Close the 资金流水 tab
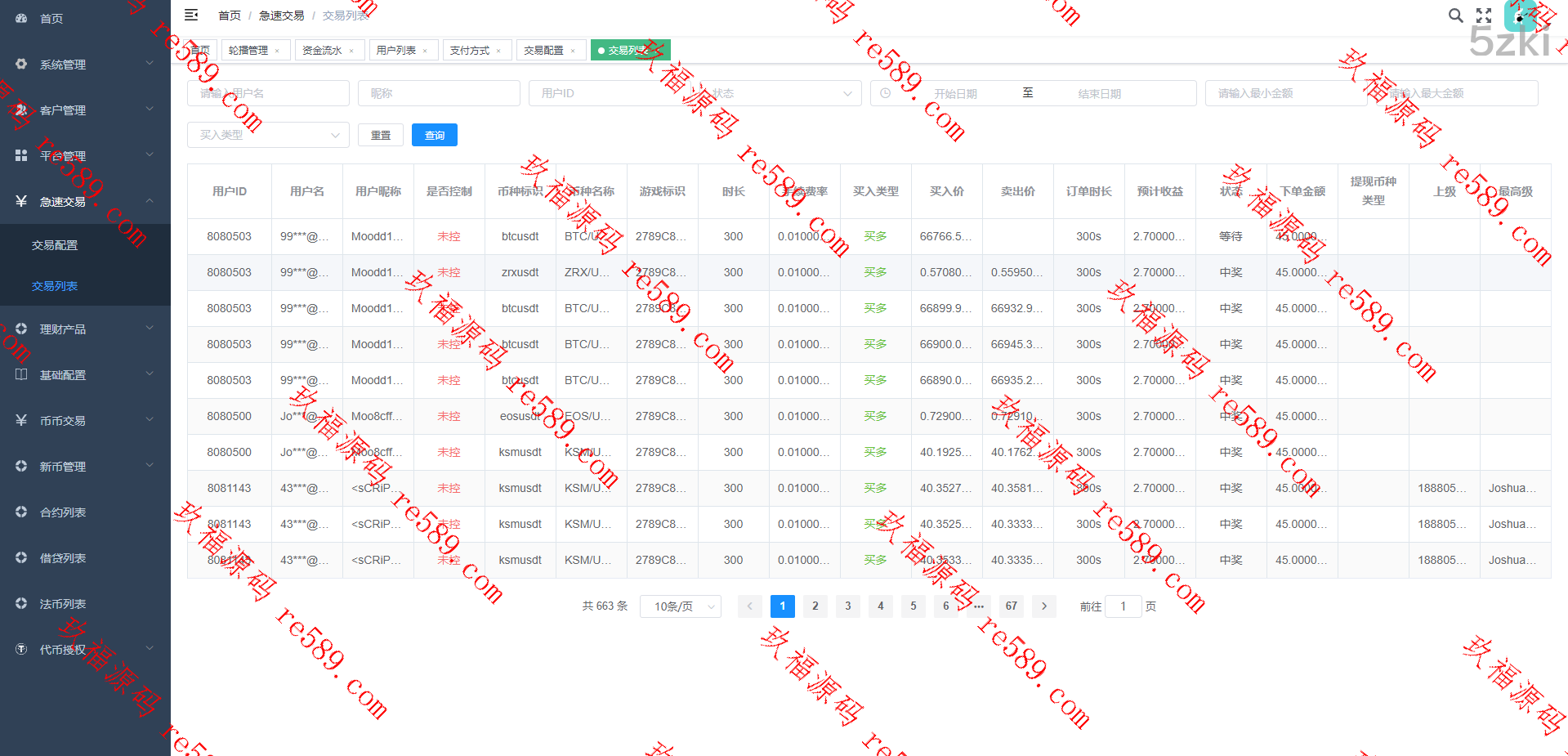The width and height of the screenshot is (1568, 756). point(351,51)
